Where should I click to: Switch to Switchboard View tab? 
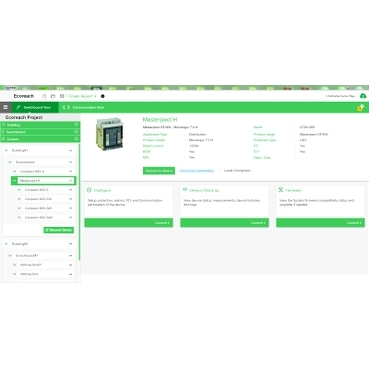coord(35,107)
